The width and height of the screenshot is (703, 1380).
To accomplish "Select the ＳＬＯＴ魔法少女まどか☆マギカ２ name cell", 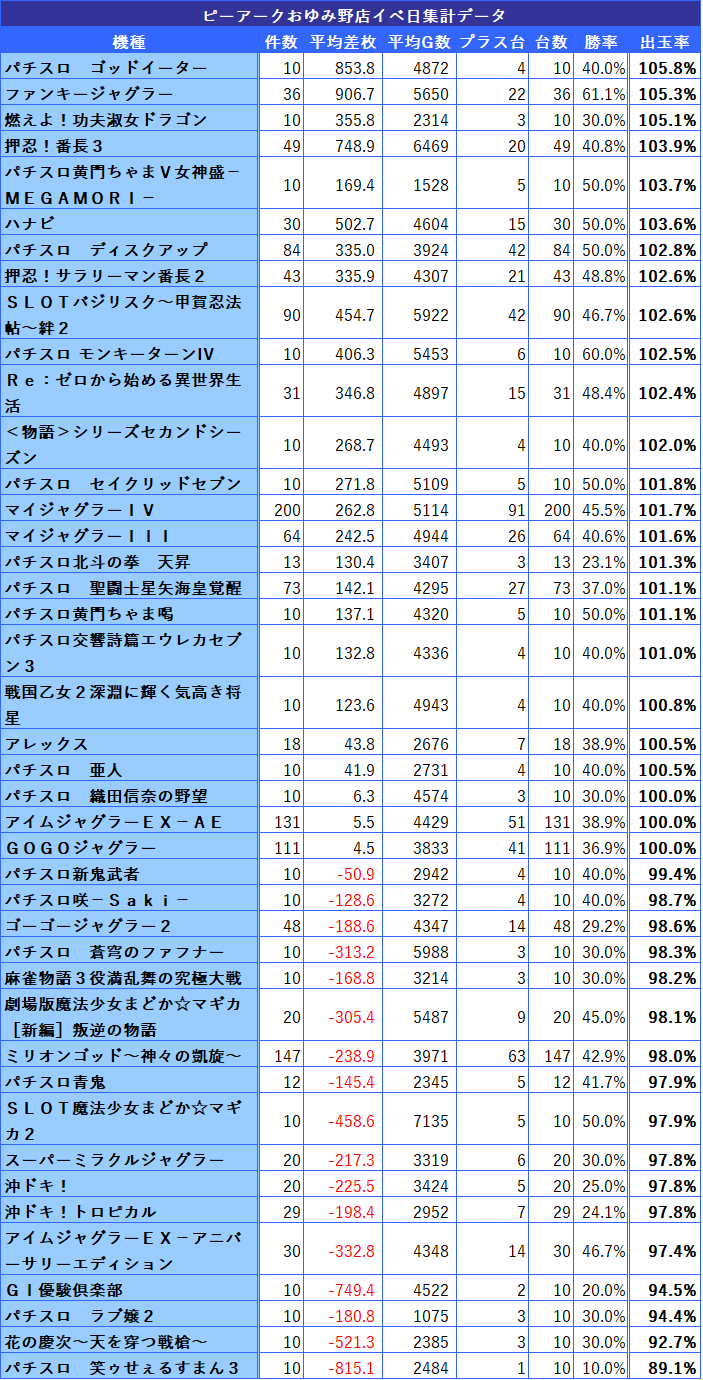I will point(129,1120).
